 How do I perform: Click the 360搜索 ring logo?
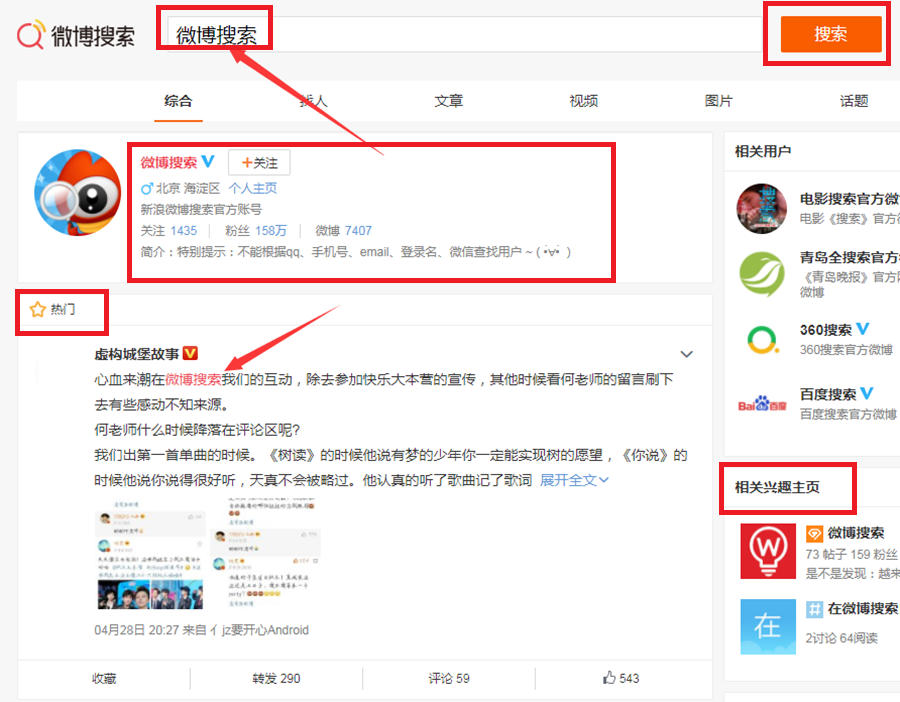[763, 339]
